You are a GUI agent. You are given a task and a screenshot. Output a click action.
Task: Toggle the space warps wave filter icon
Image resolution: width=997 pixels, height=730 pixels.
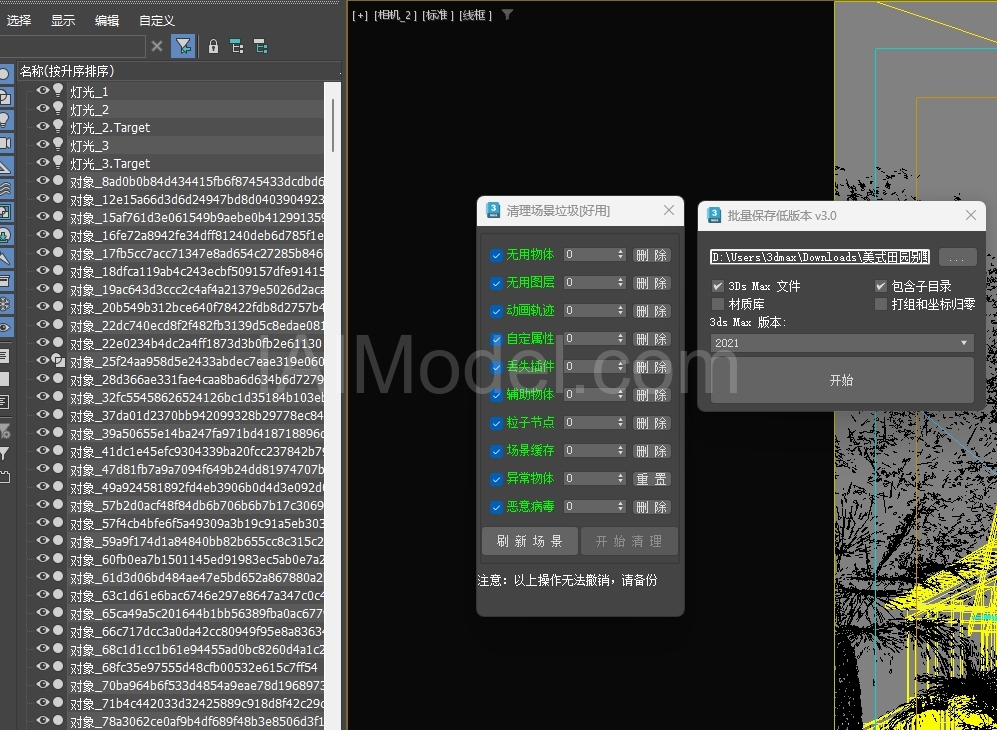pyautogui.click(x=4, y=189)
